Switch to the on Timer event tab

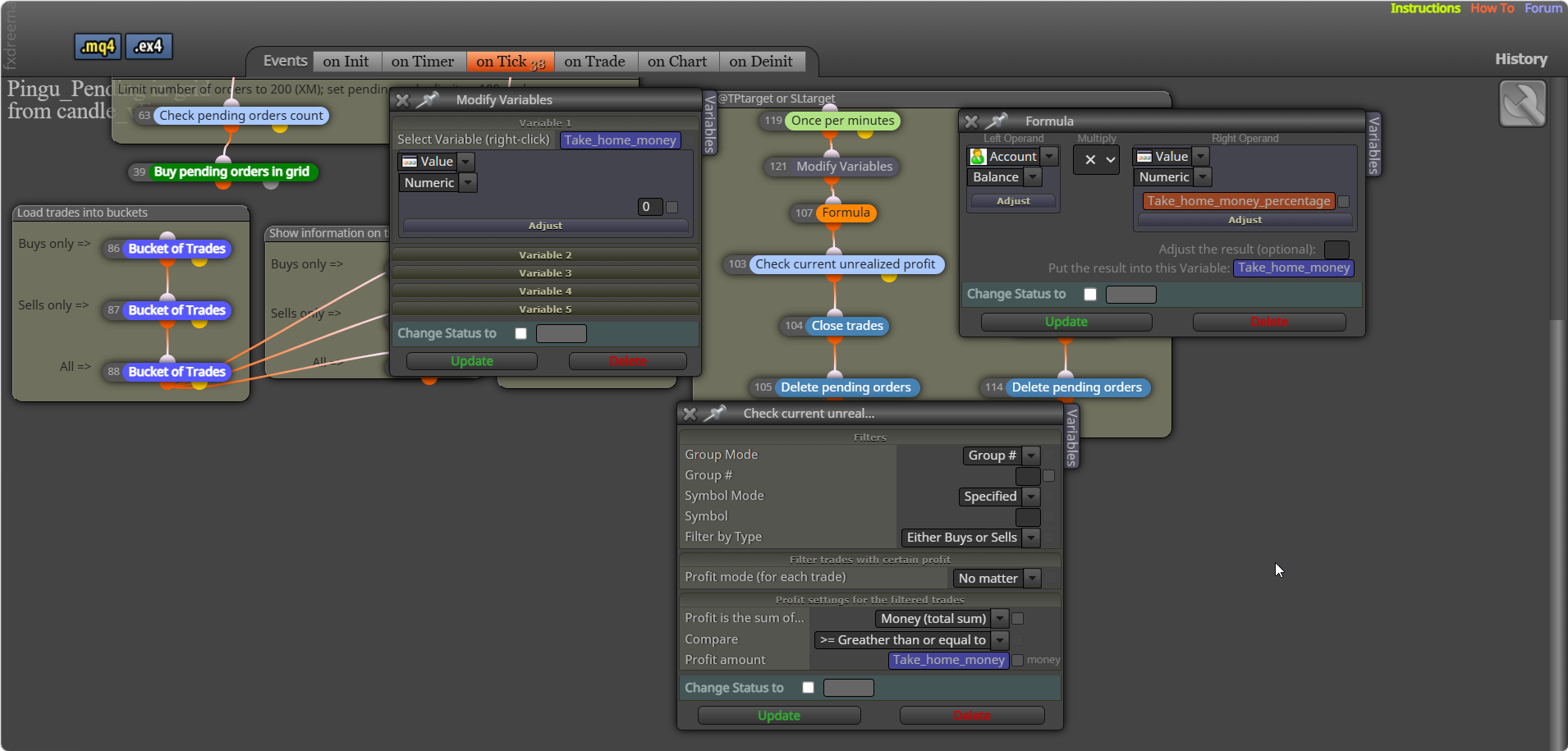click(423, 62)
